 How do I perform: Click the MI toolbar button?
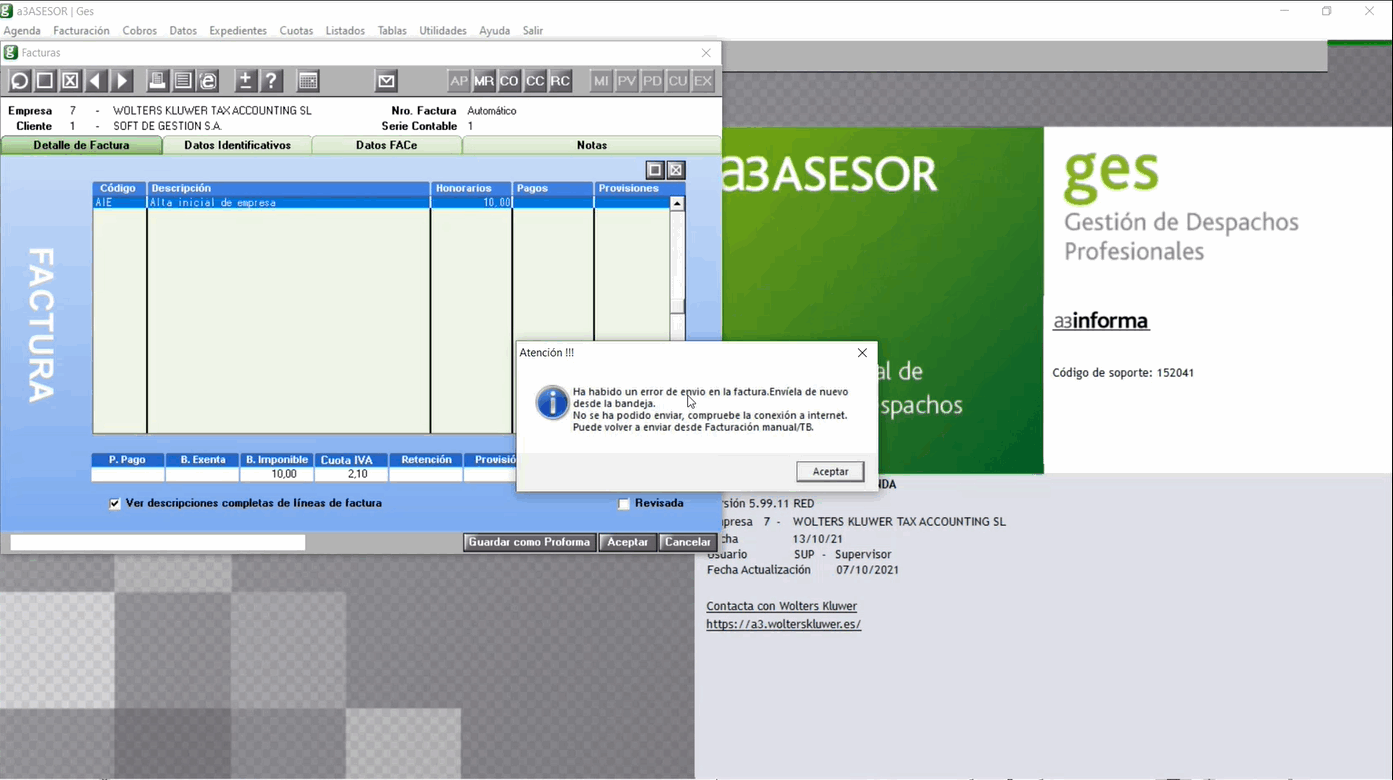601,81
